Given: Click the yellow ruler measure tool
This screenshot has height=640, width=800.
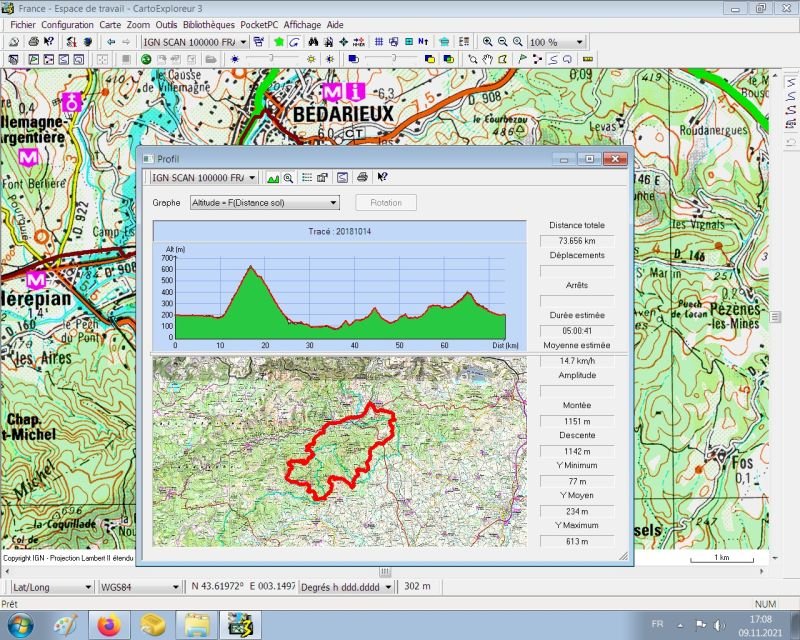Looking at the screenshot, I should pos(588,59).
